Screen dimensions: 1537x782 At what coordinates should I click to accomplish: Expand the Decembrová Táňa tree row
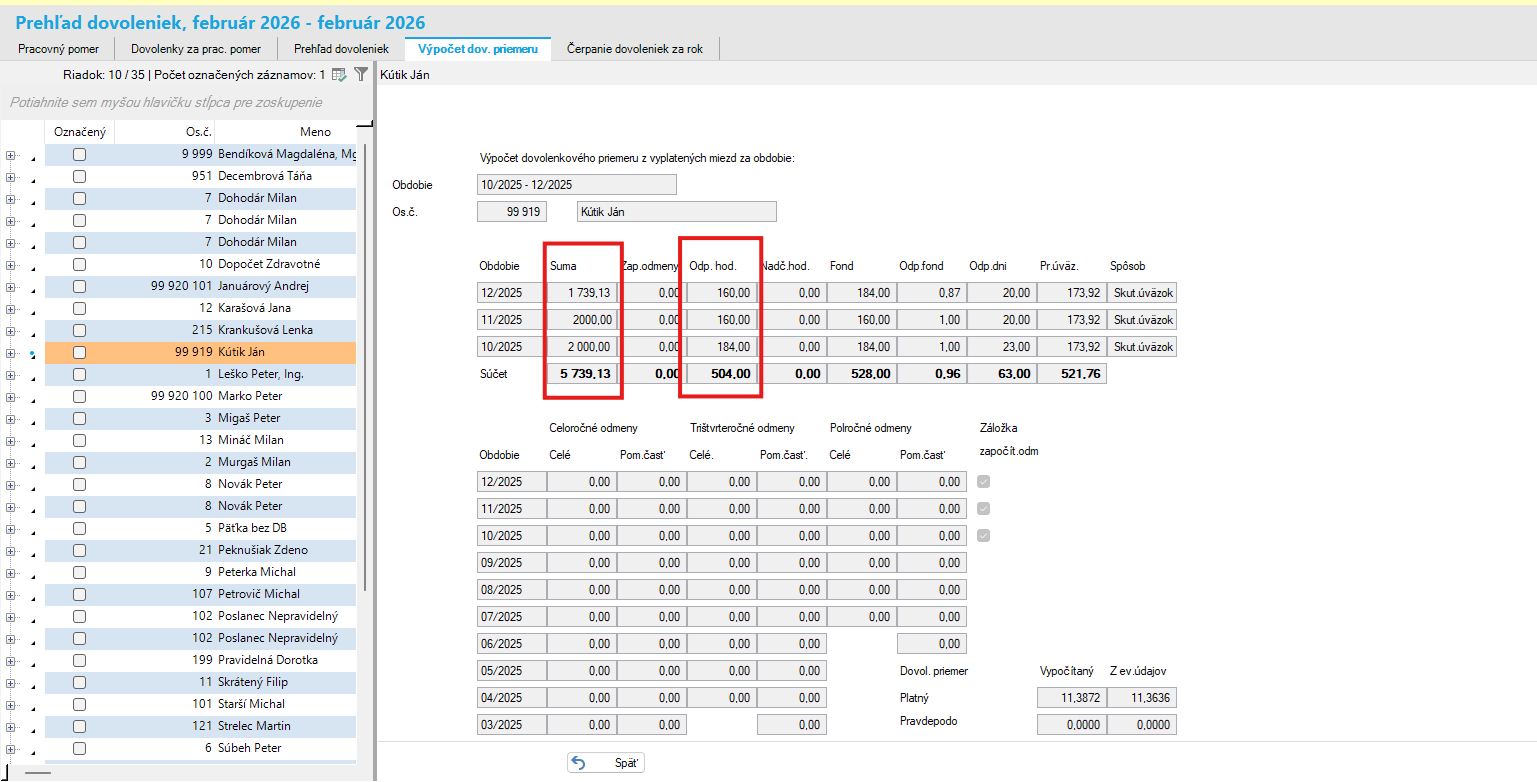click(x=11, y=176)
